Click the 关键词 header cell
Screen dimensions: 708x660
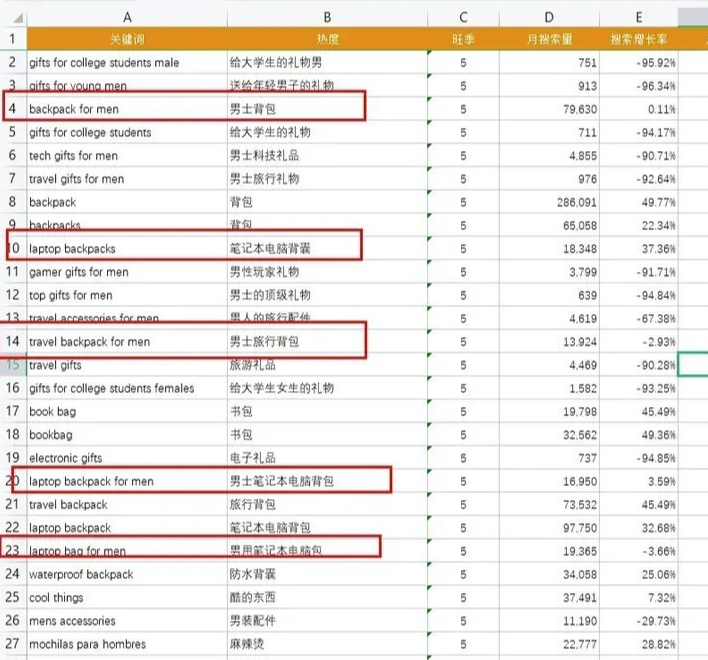pos(127,39)
